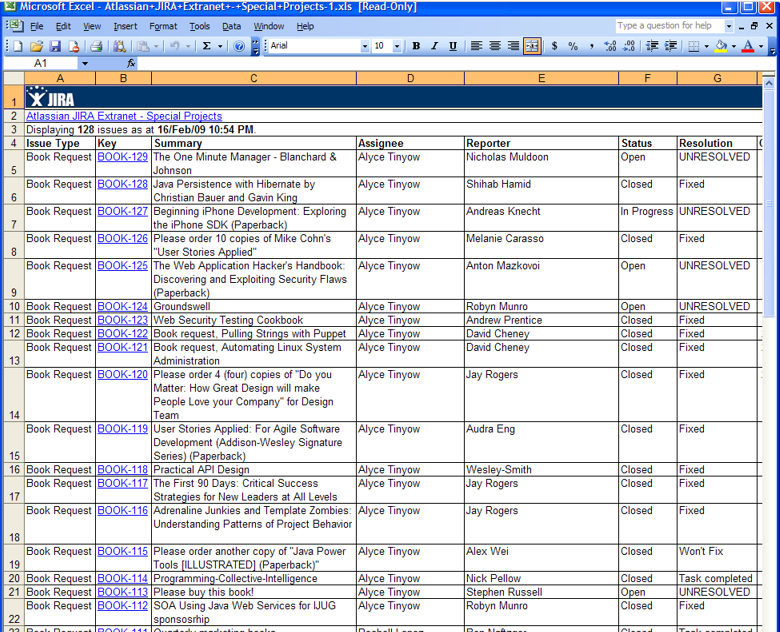The width and height of the screenshot is (780, 632).
Task: Decrease indent
Action: click(652, 46)
